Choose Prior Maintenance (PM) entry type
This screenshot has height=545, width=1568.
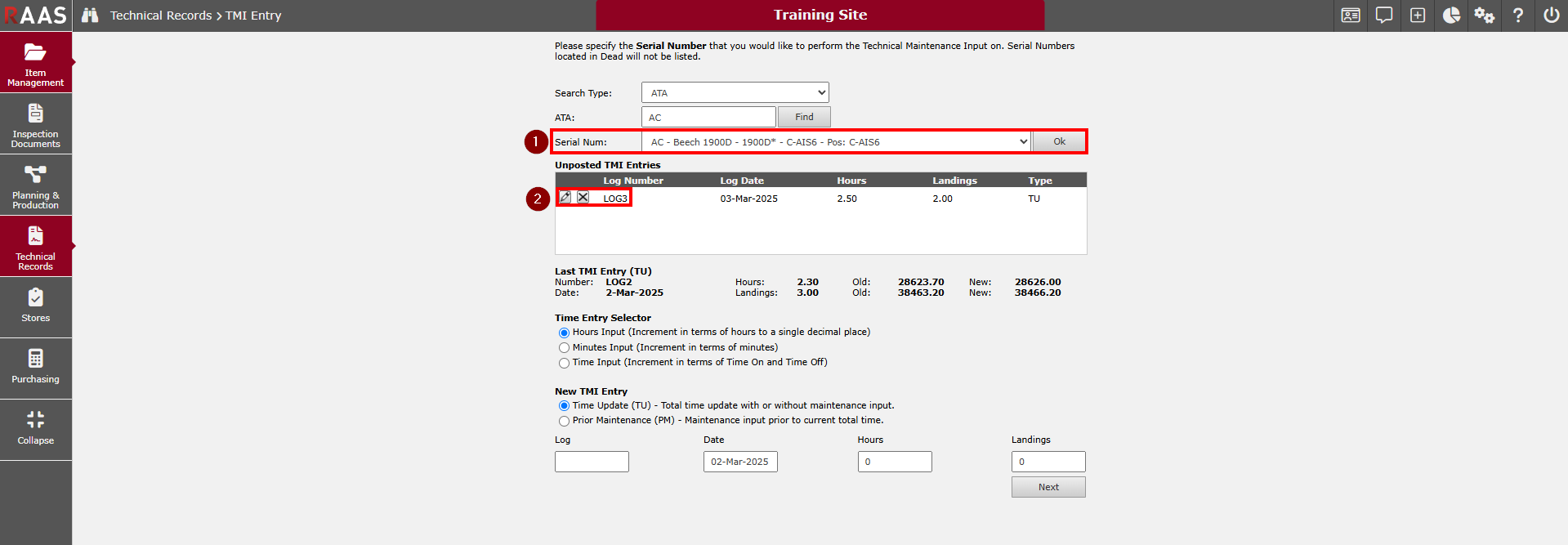(564, 421)
